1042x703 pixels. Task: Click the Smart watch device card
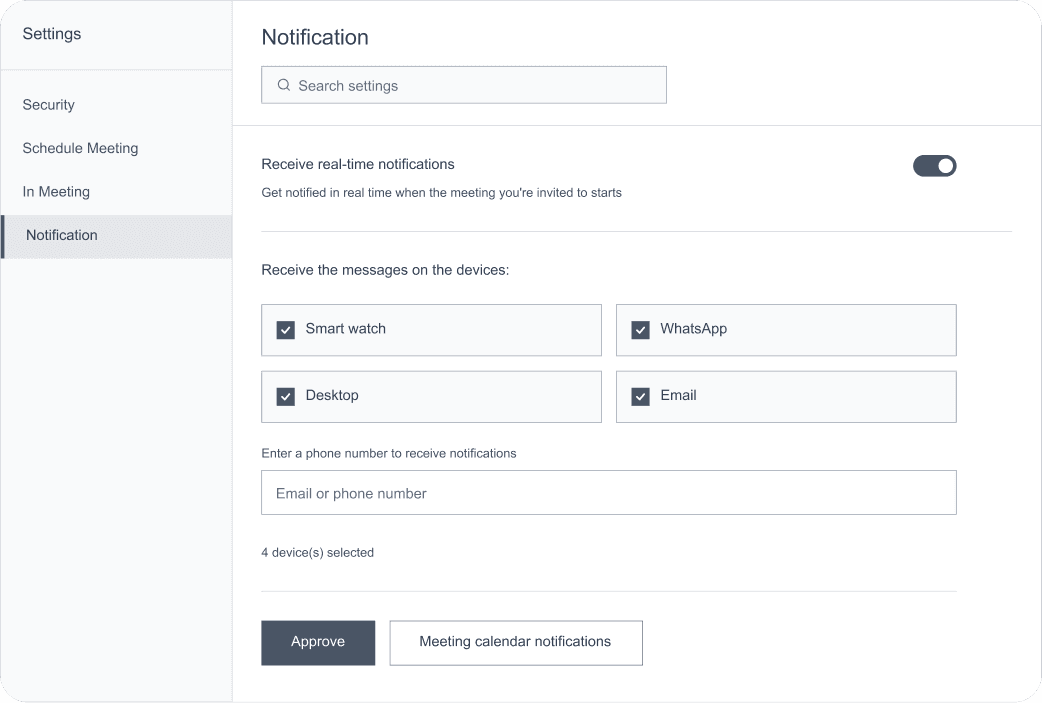431,330
